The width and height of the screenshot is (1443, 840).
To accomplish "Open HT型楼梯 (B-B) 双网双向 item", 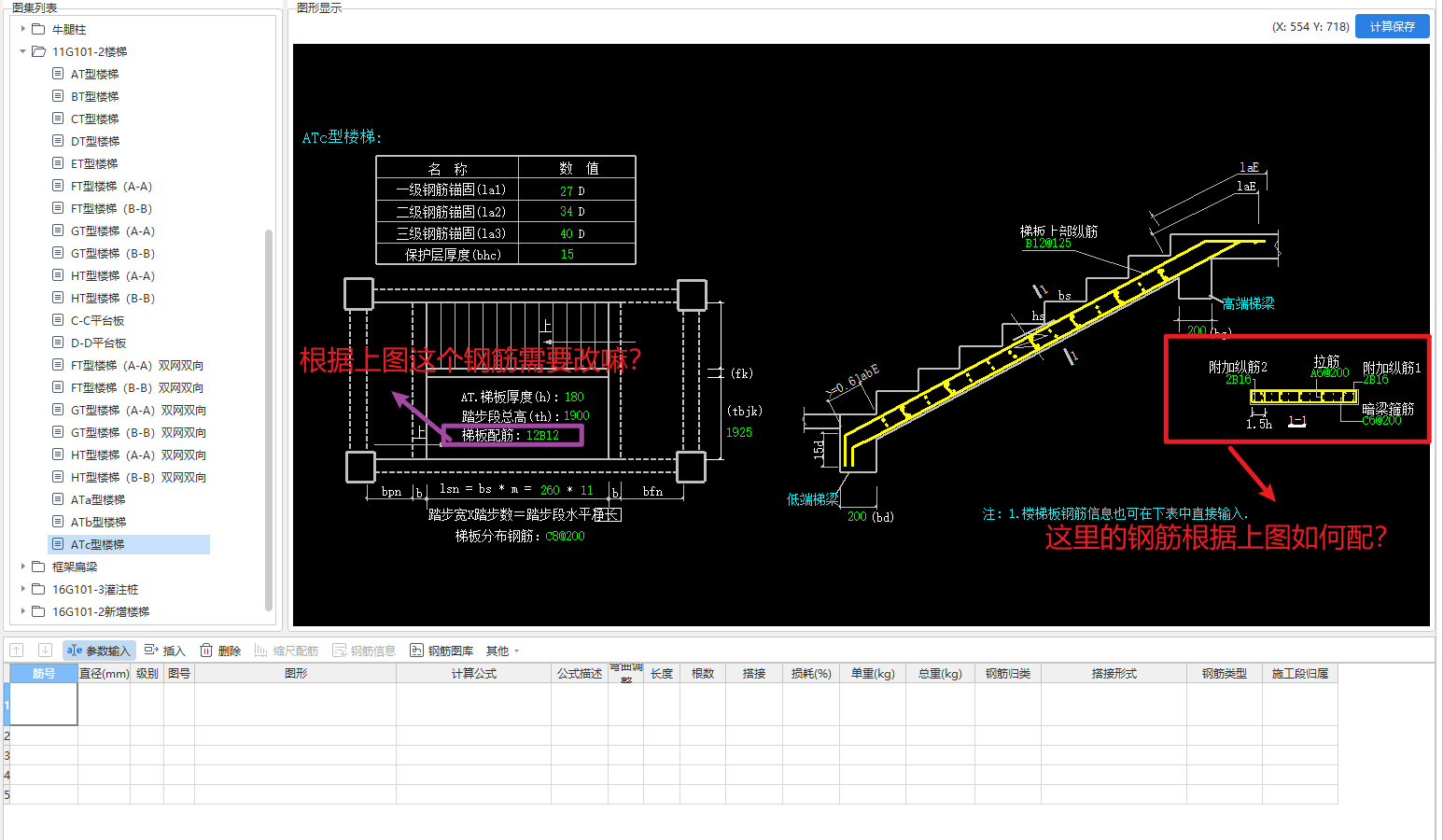I will point(139,477).
